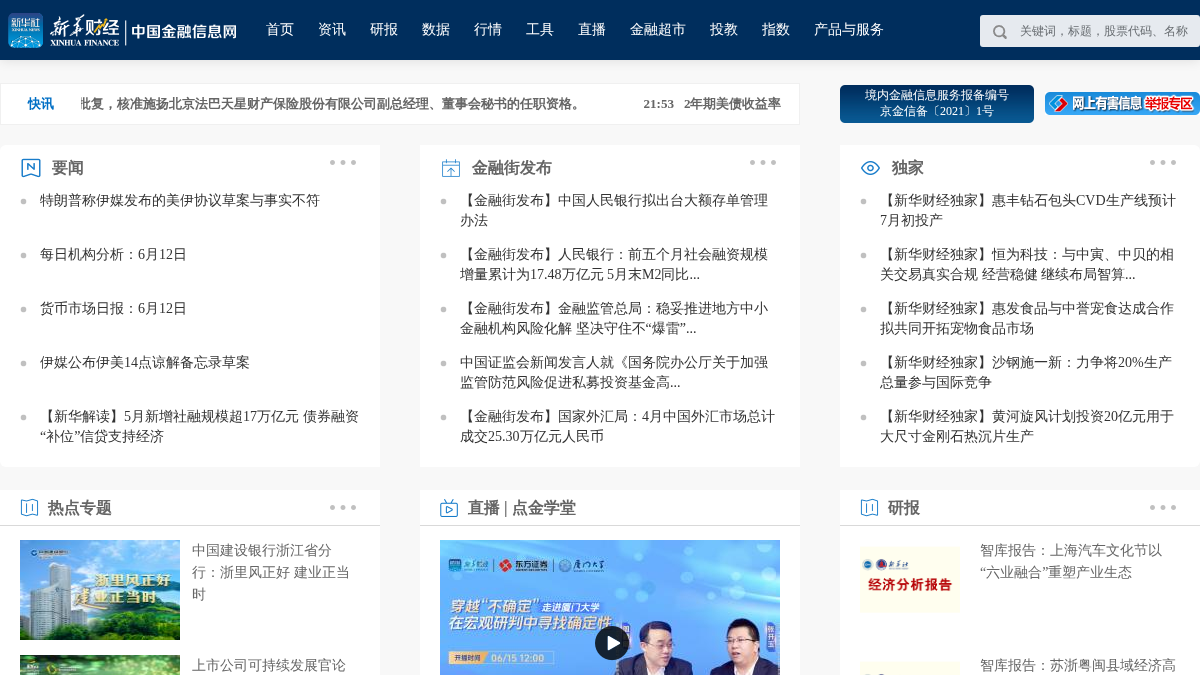Click the 直播 TV icon
This screenshot has height=675, width=1200.
449,508
